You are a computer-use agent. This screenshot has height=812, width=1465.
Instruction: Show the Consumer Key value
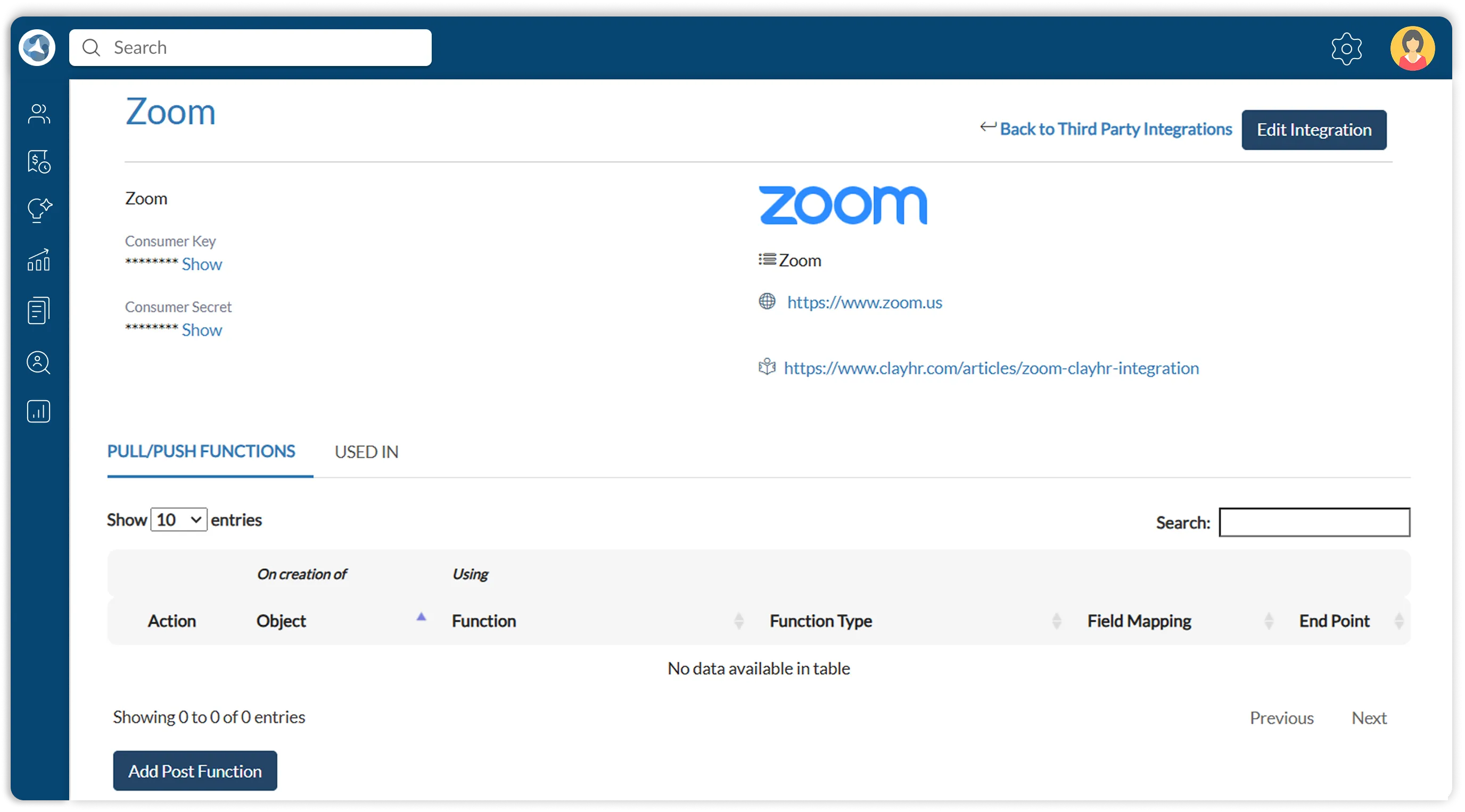201,264
